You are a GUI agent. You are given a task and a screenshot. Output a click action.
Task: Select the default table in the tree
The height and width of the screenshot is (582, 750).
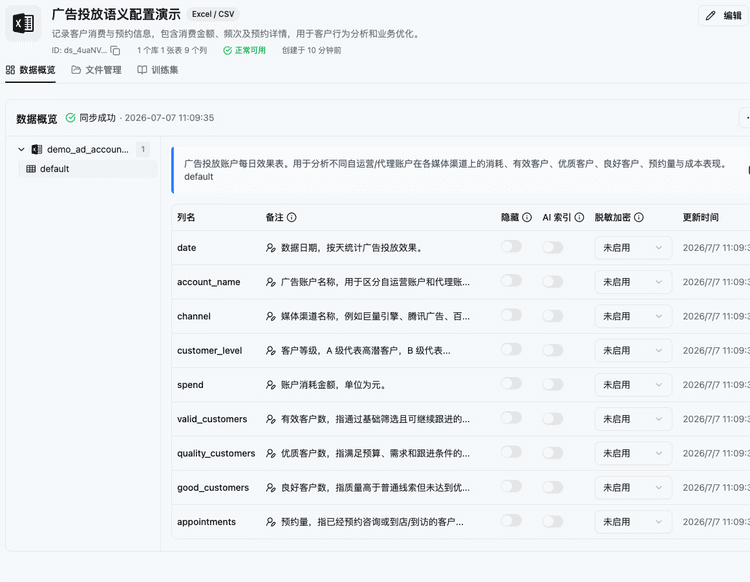tap(88, 169)
